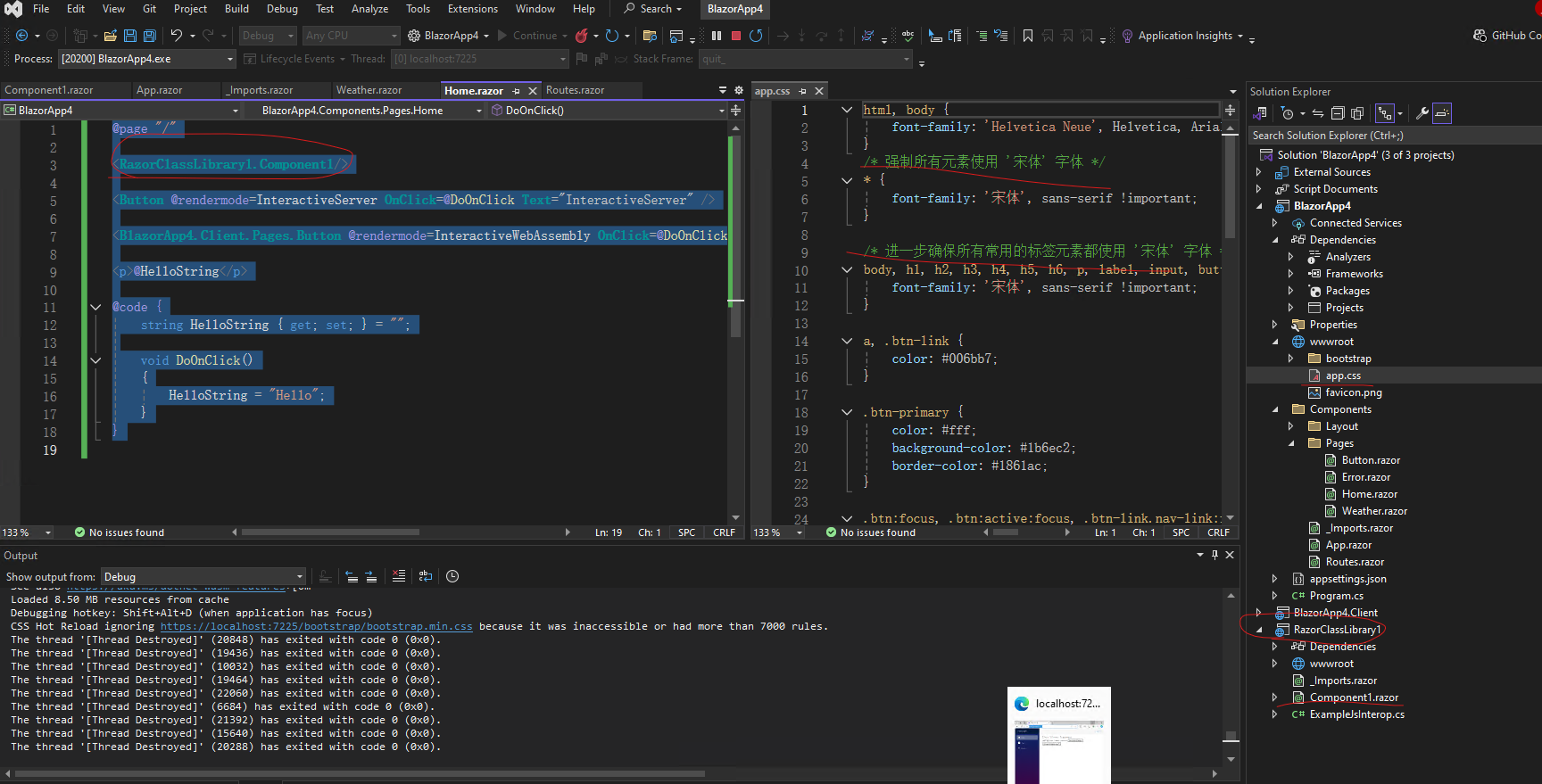Toggle pin on the app.css tab
This screenshot has width=1542, height=784.
coord(802,91)
